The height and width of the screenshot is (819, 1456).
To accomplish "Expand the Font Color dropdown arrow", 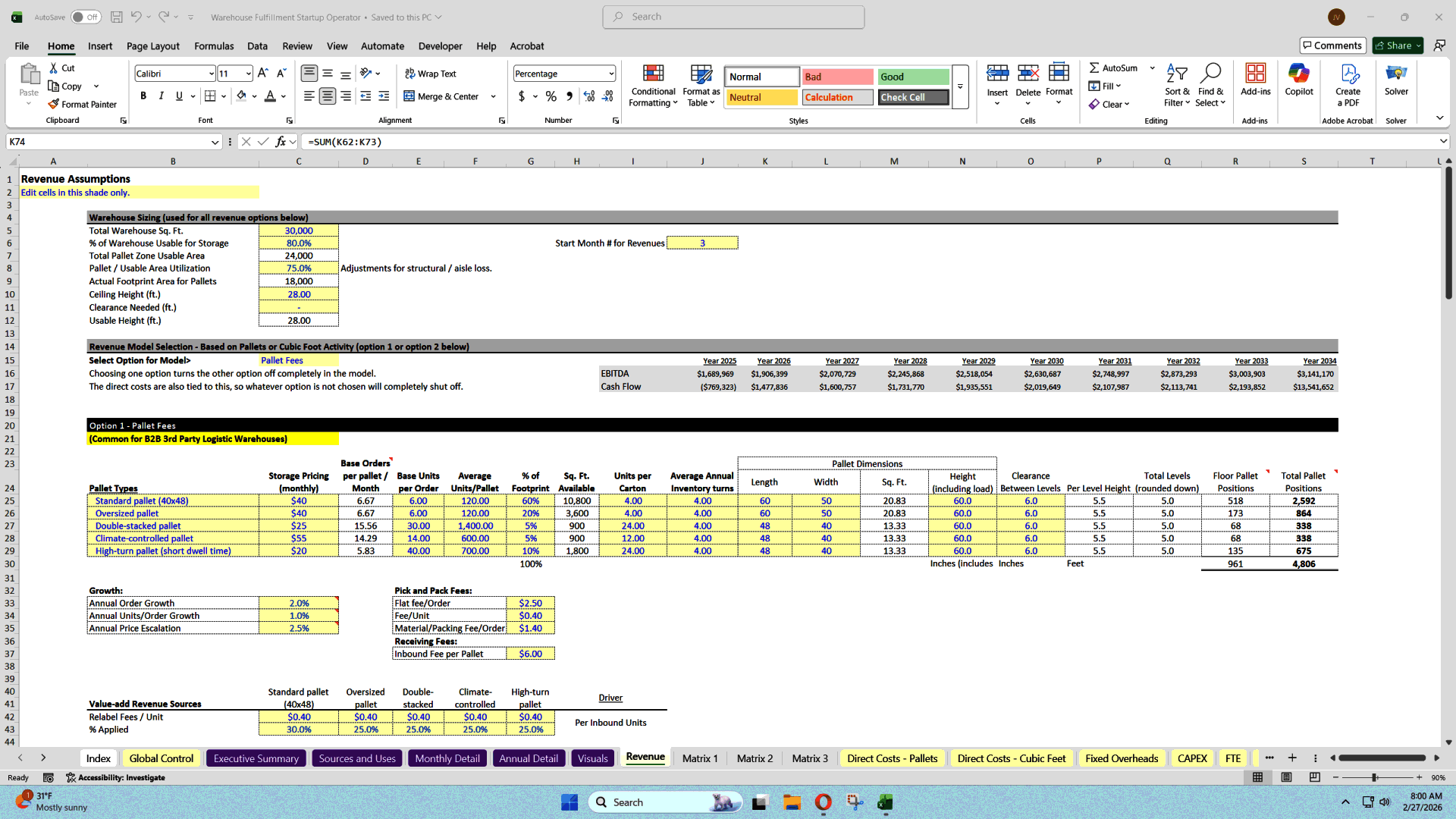I will tap(282, 96).
